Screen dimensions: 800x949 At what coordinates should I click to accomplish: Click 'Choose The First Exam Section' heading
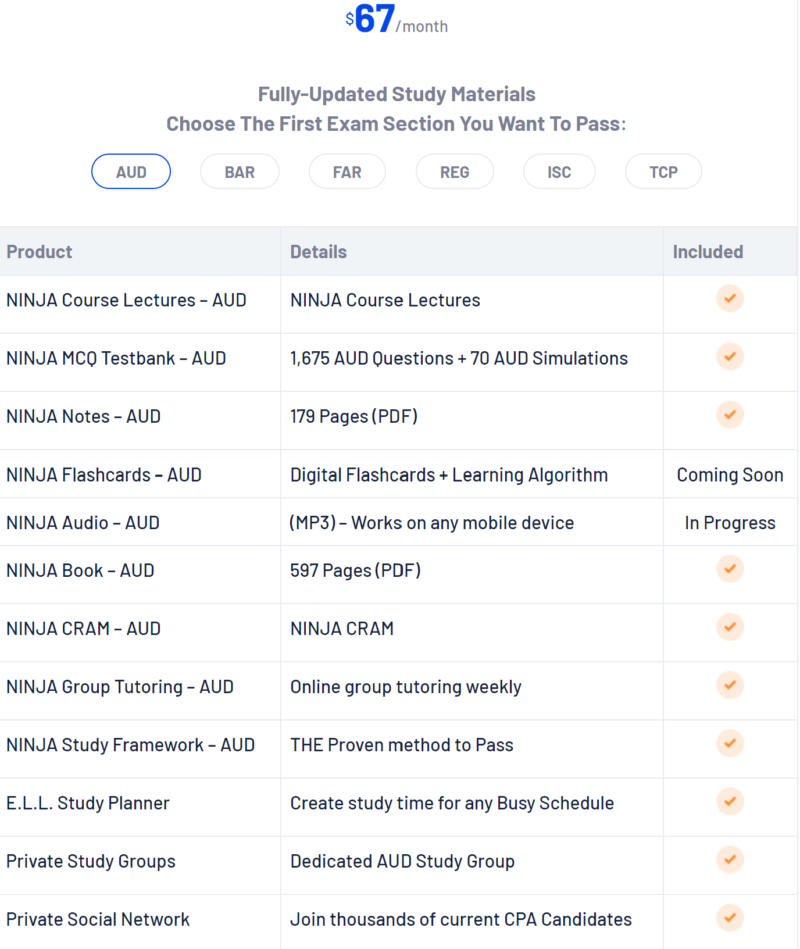click(x=396, y=124)
